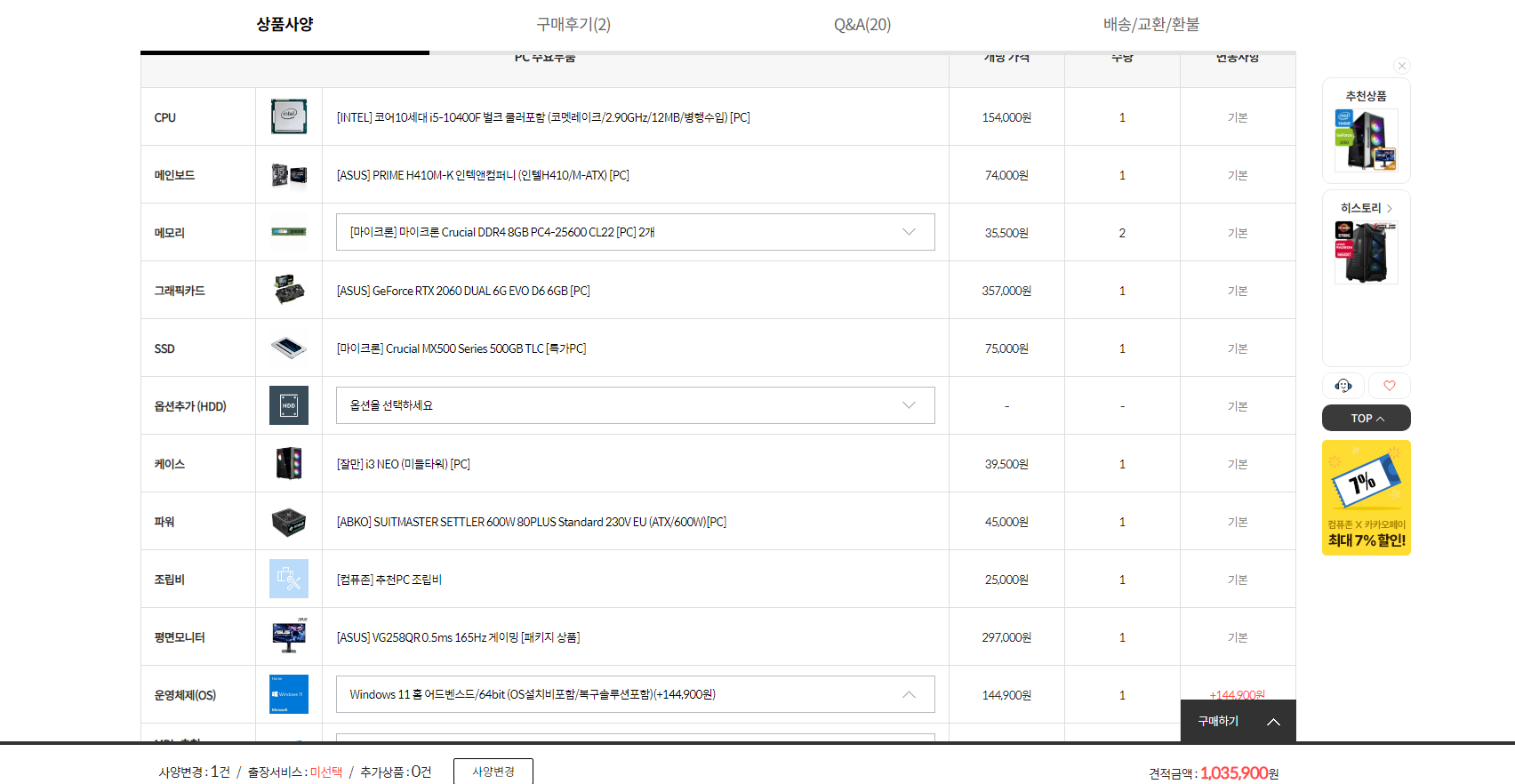Click the Crucial SSD thumbnail image

(x=289, y=348)
